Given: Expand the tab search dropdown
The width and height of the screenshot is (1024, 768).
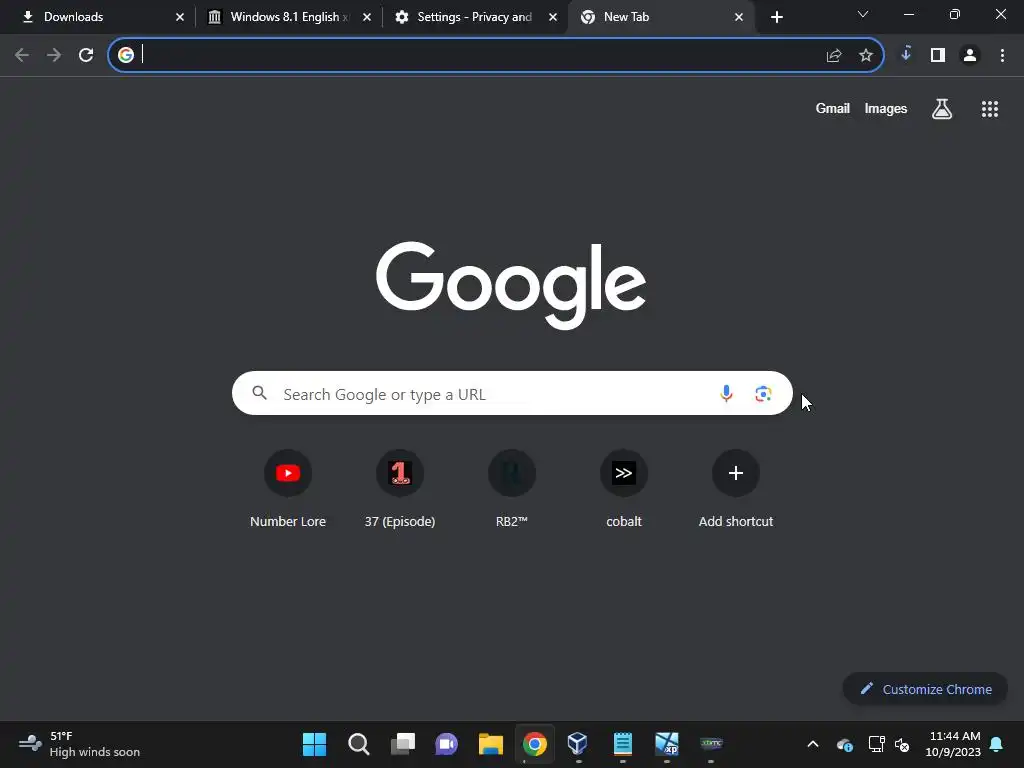Looking at the screenshot, I should (863, 14).
